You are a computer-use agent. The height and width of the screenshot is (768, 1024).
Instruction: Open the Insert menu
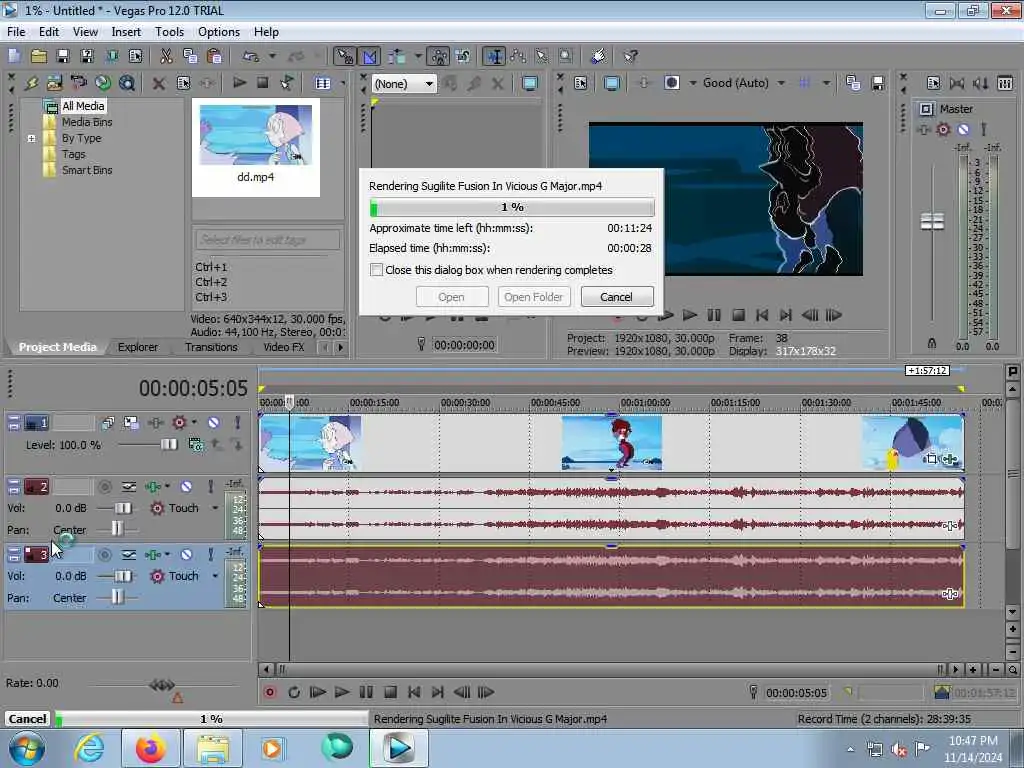coord(126,31)
